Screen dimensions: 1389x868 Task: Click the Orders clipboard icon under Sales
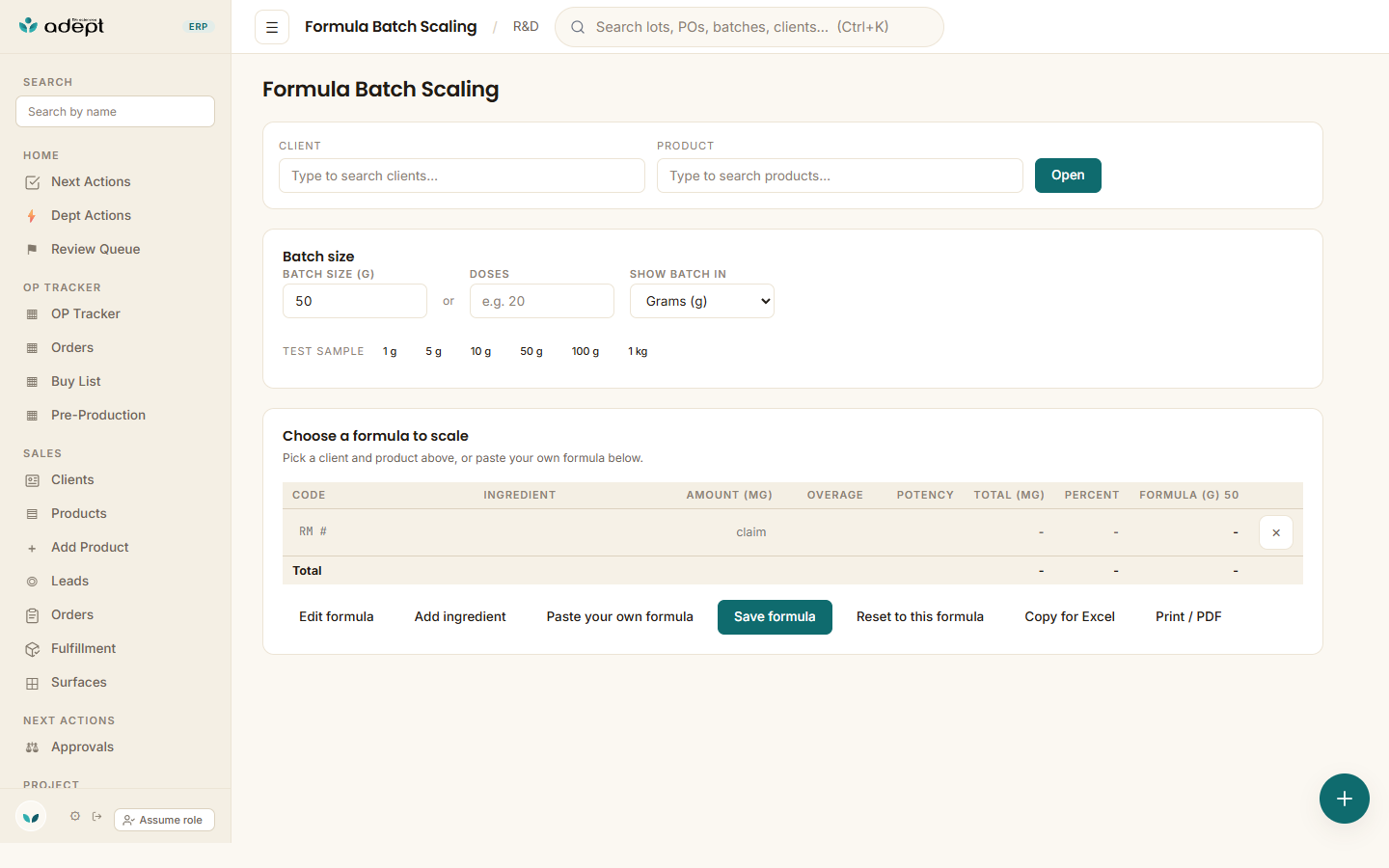(x=32, y=615)
